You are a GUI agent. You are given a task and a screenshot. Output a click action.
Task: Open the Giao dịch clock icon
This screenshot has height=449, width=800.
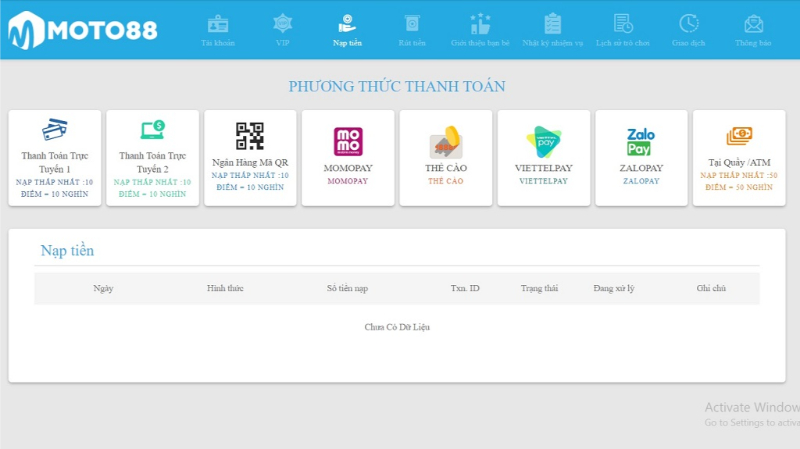pos(689,24)
